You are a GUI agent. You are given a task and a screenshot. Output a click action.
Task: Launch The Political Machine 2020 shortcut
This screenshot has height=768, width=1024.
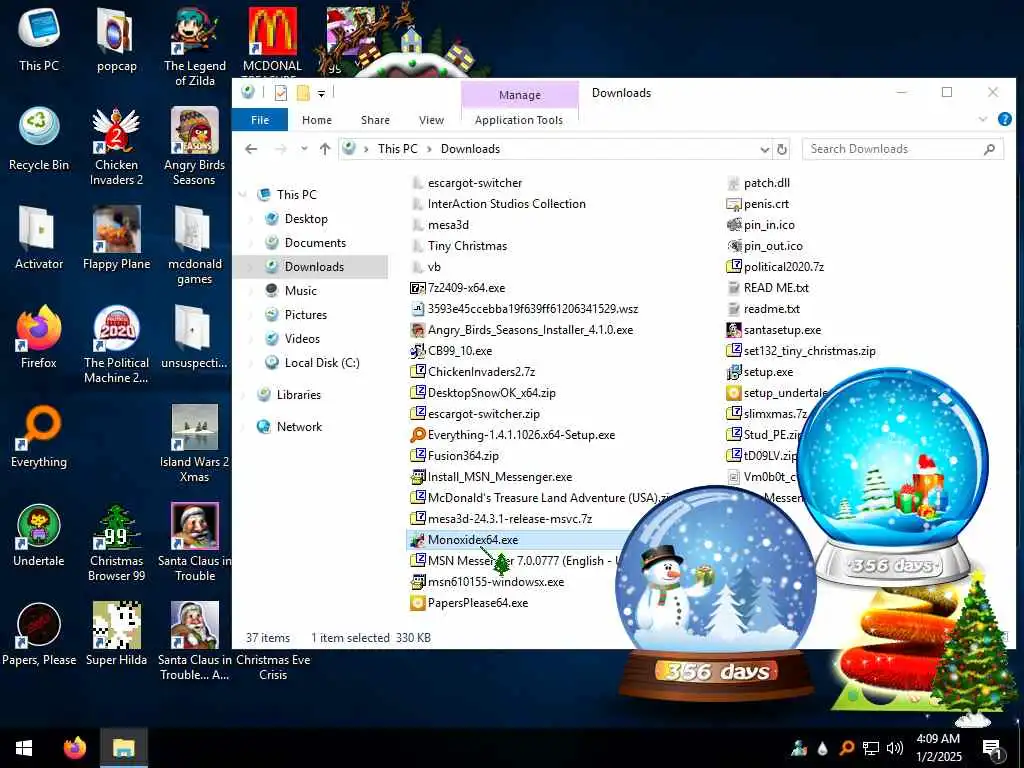pyautogui.click(x=116, y=344)
